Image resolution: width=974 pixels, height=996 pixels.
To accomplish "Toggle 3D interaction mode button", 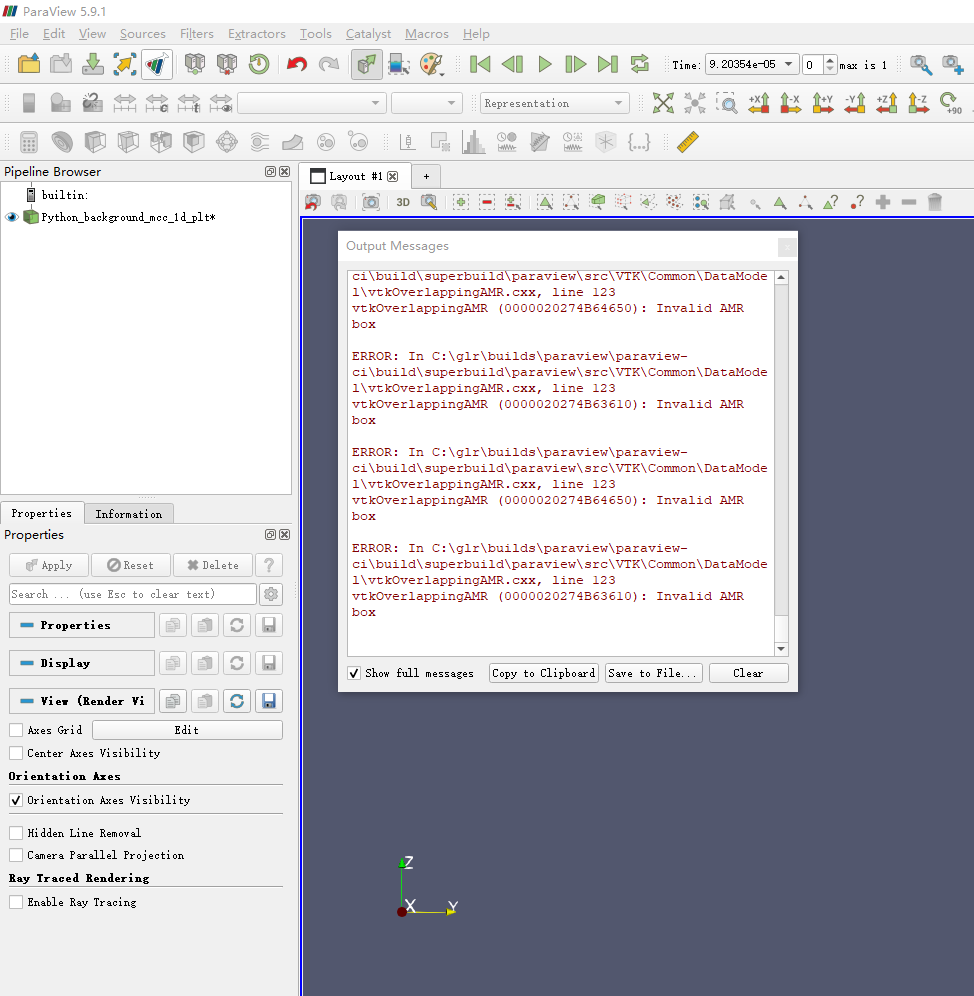I will [403, 203].
